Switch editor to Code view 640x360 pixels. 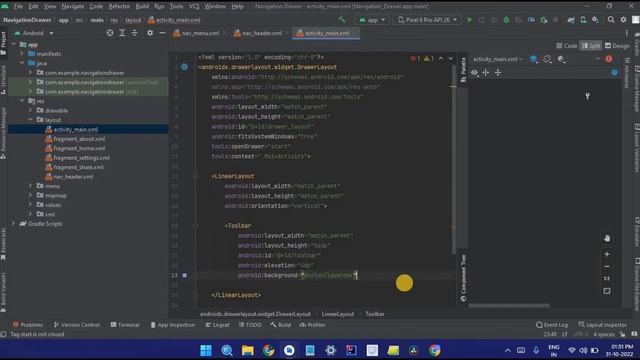(x=567, y=46)
